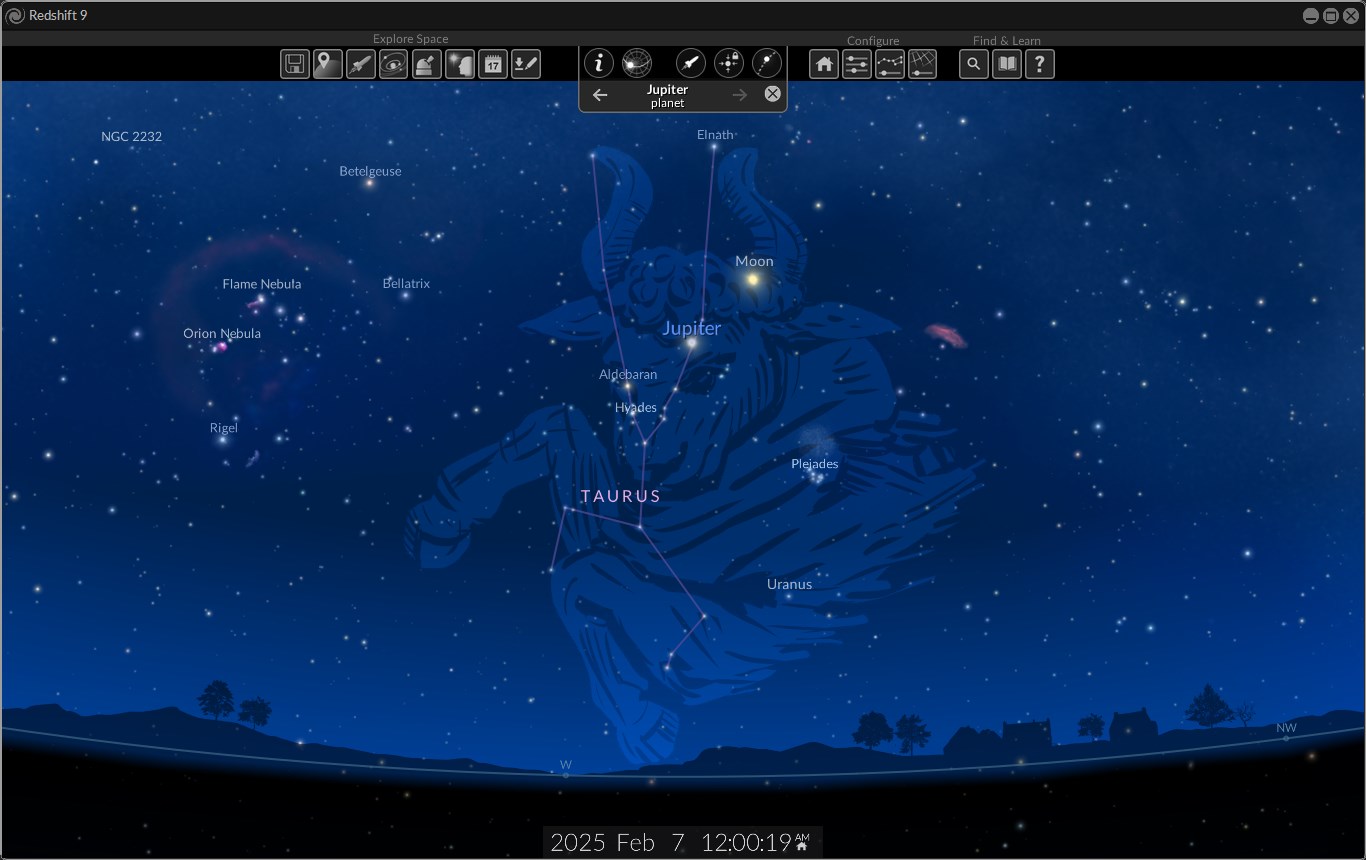
Task: Open the settings sliders icon
Action: point(857,64)
